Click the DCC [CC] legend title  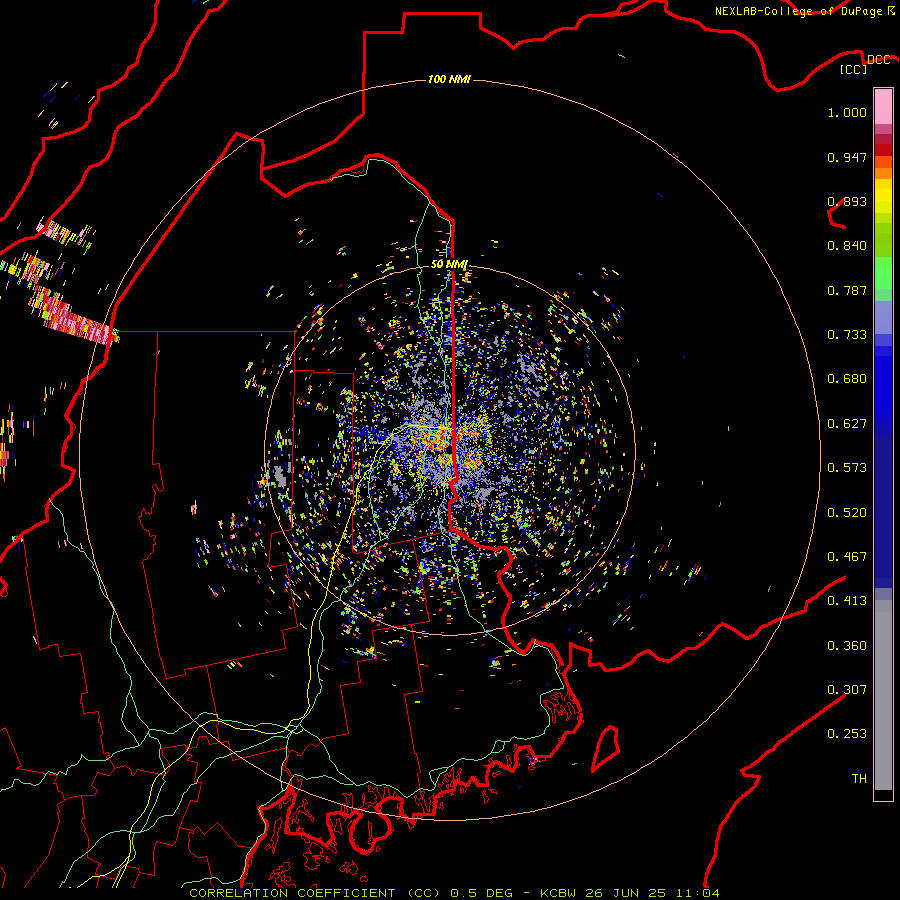click(865, 64)
